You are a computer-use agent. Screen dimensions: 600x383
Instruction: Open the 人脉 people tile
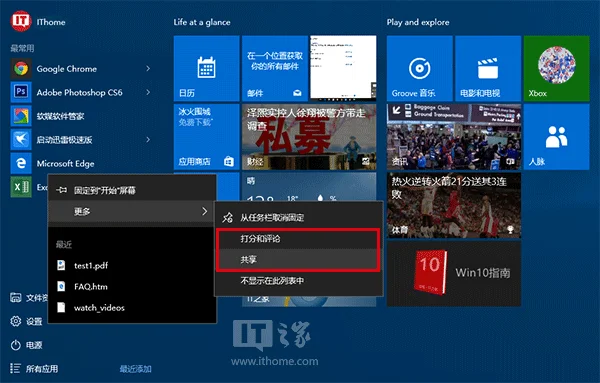tap(556, 137)
